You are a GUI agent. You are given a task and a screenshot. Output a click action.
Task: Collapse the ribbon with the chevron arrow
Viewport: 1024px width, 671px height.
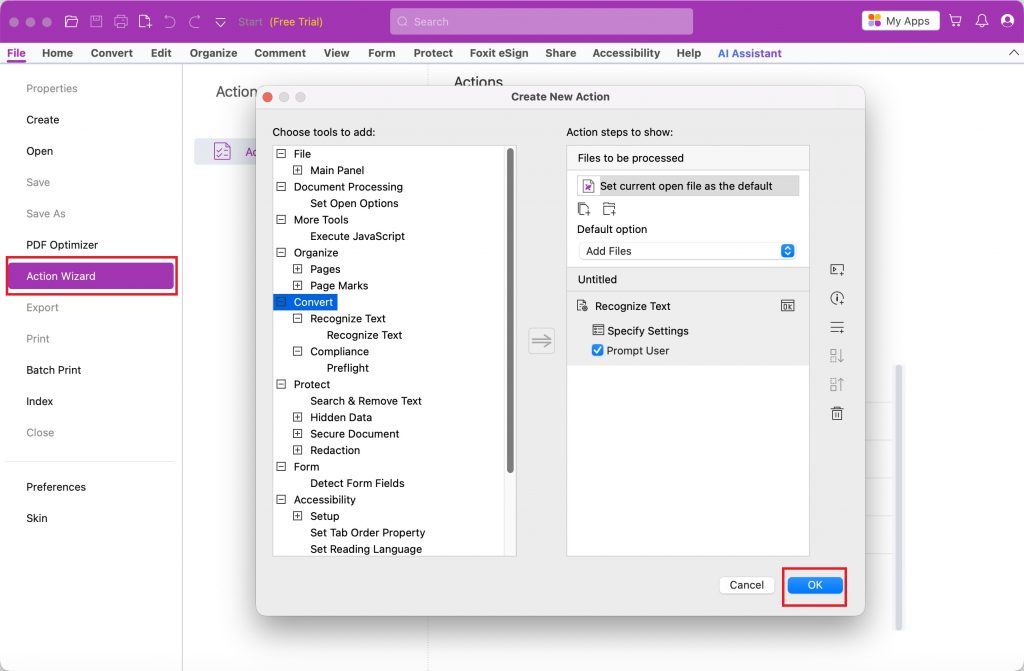(1014, 52)
